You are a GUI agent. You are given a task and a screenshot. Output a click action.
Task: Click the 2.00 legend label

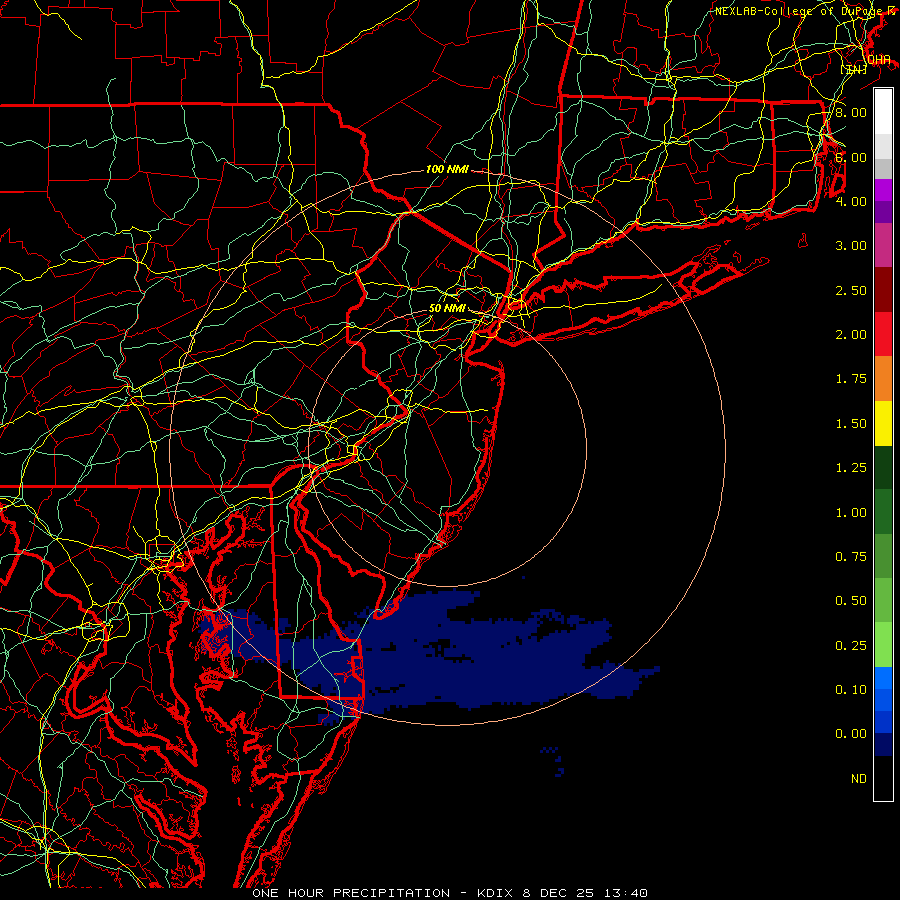click(x=851, y=335)
